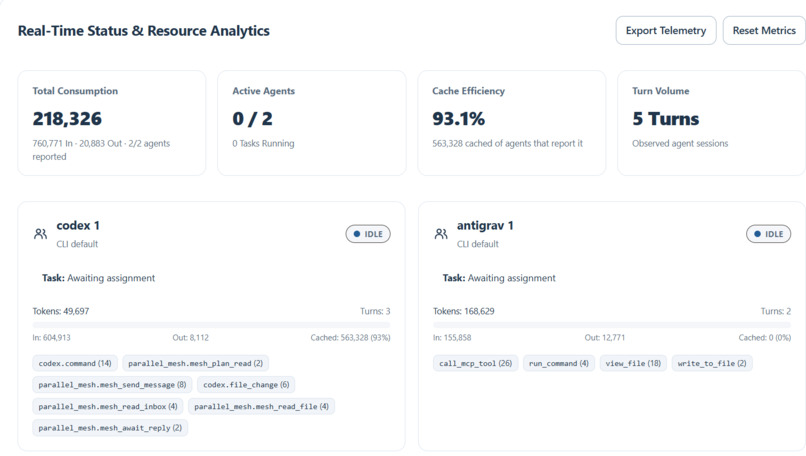The image size is (806, 456).
Task: Click the Tokens: 49,697 label
Action: [61, 311]
